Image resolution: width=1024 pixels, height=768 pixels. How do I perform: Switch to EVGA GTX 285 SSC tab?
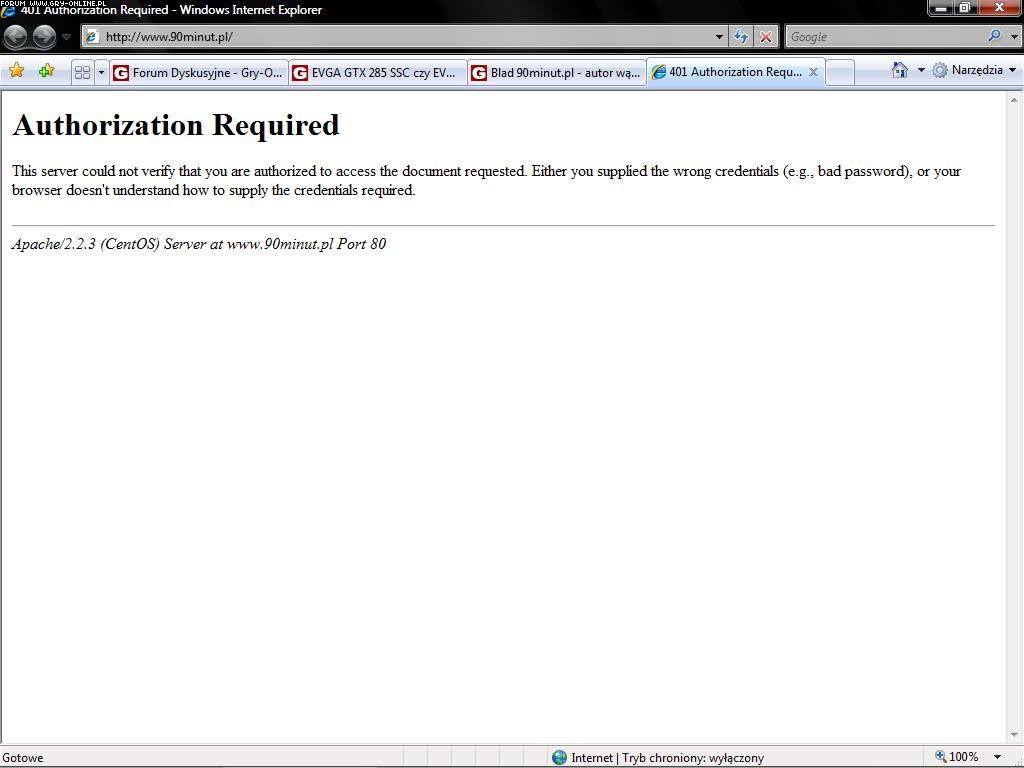click(378, 72)
